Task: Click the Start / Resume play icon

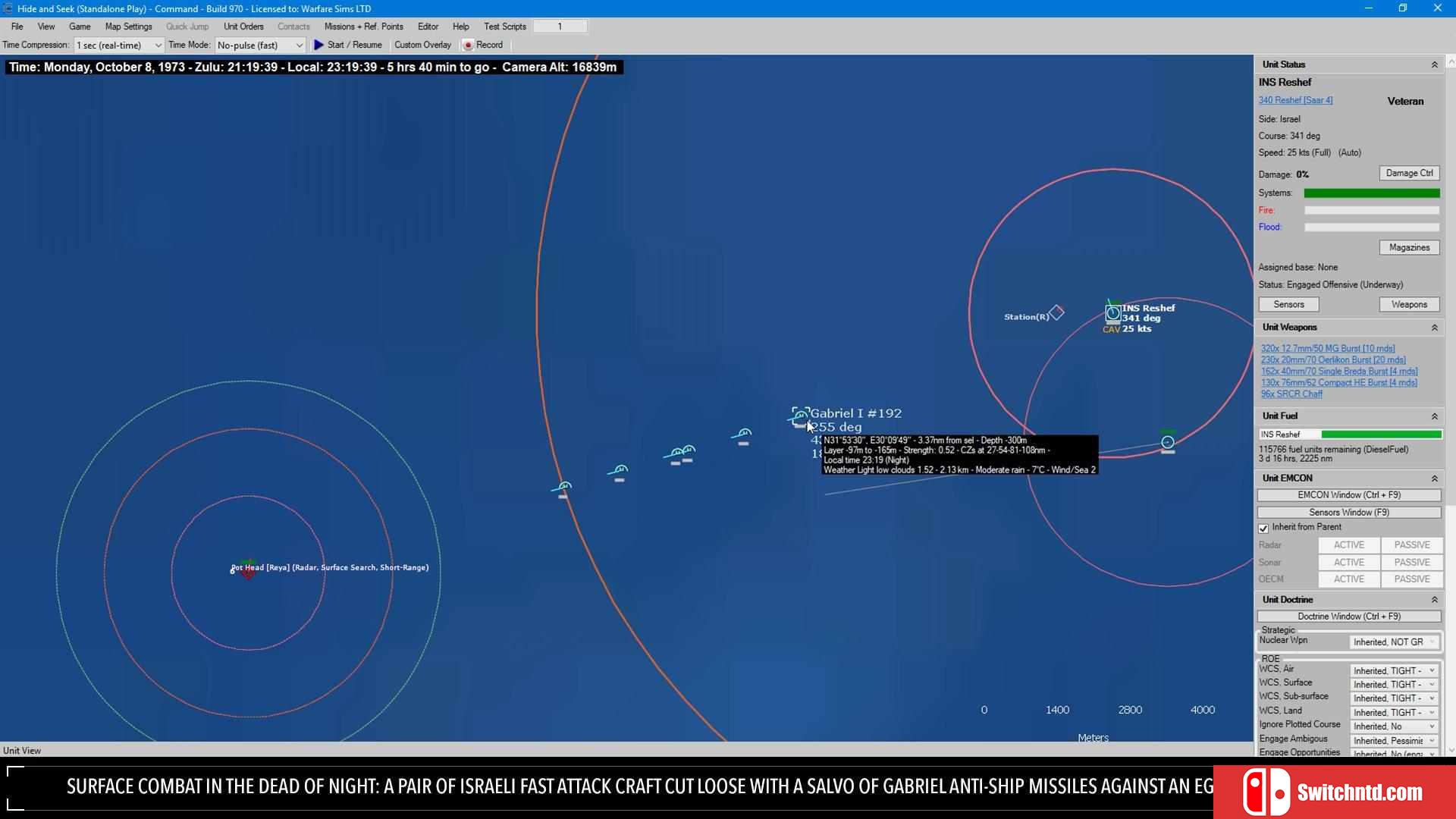Action: click(318, 45)
